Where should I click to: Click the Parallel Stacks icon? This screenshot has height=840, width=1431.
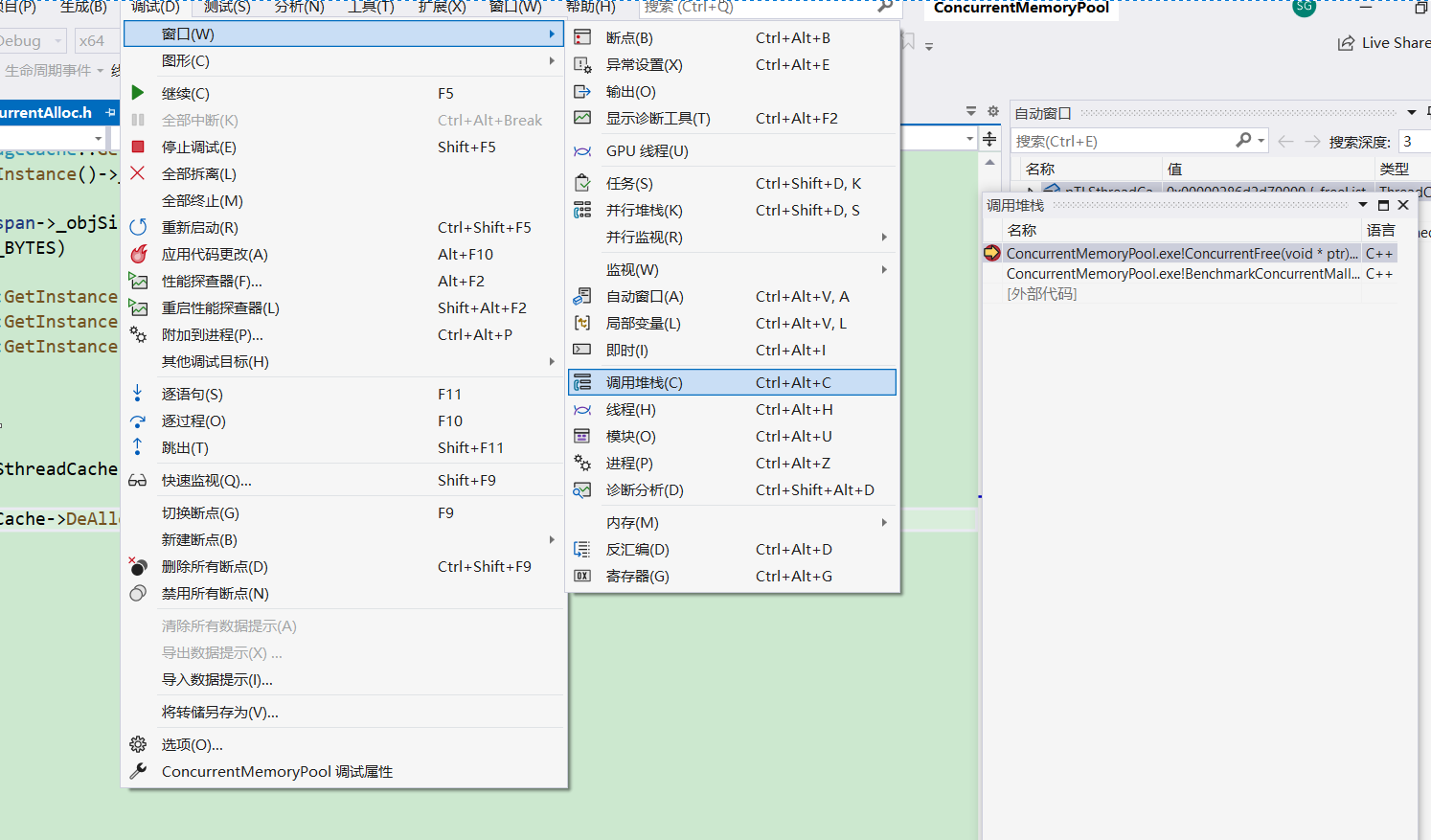(582, 210)
